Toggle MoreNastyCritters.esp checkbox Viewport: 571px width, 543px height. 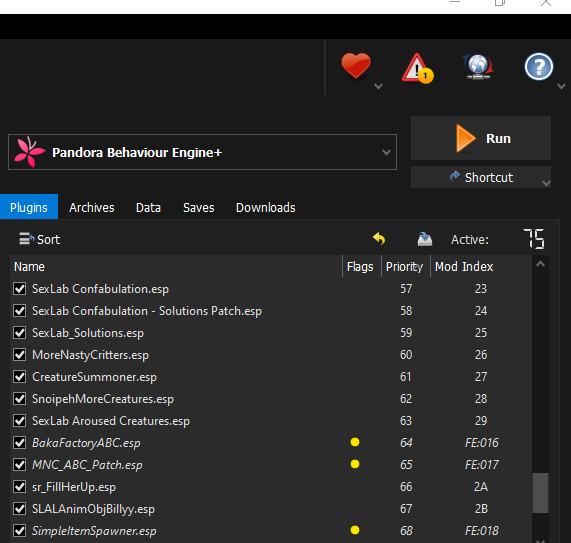pyautogui.click(x=19, y=355)
